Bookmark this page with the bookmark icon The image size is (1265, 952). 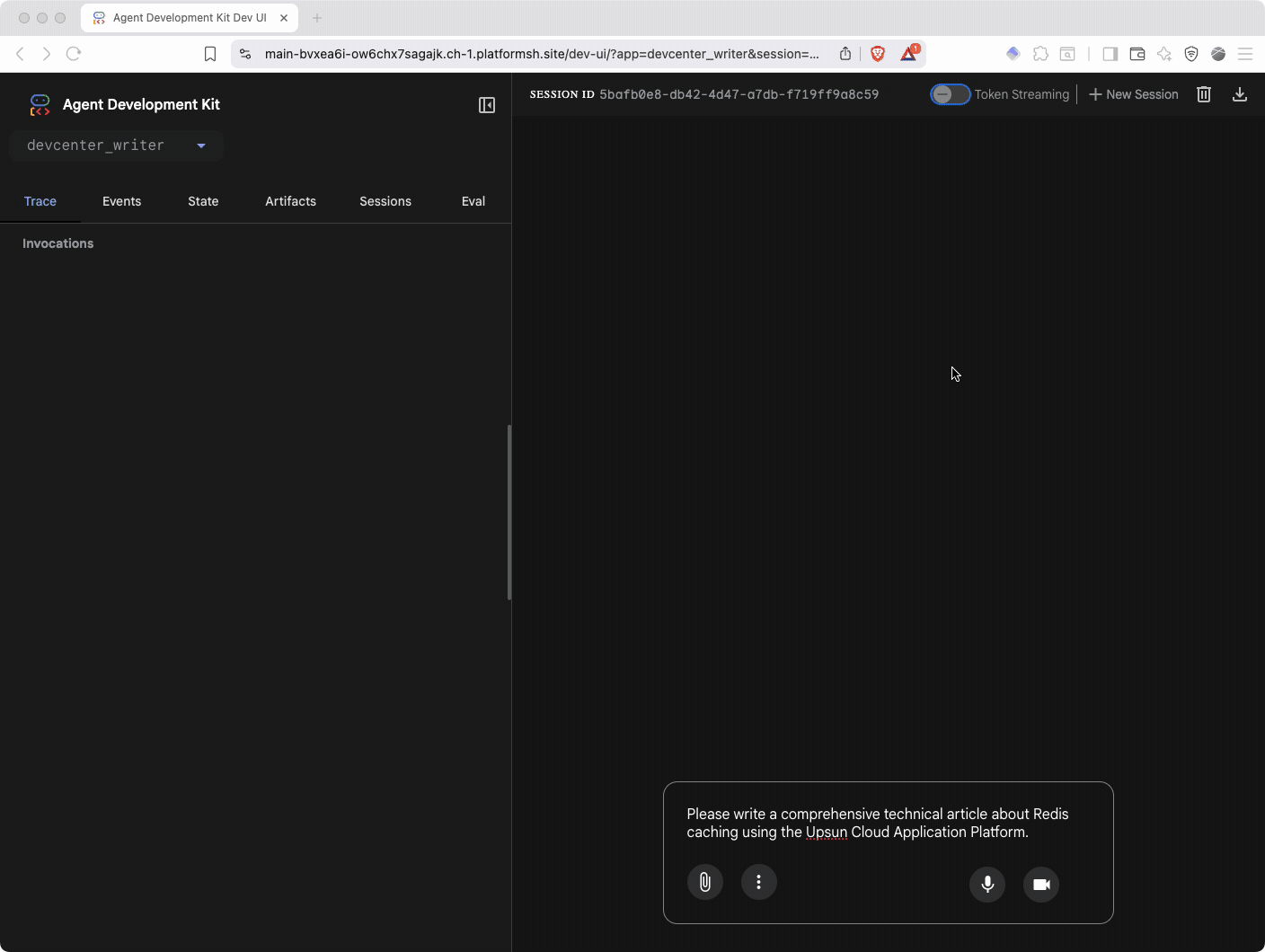coord(210,54)
